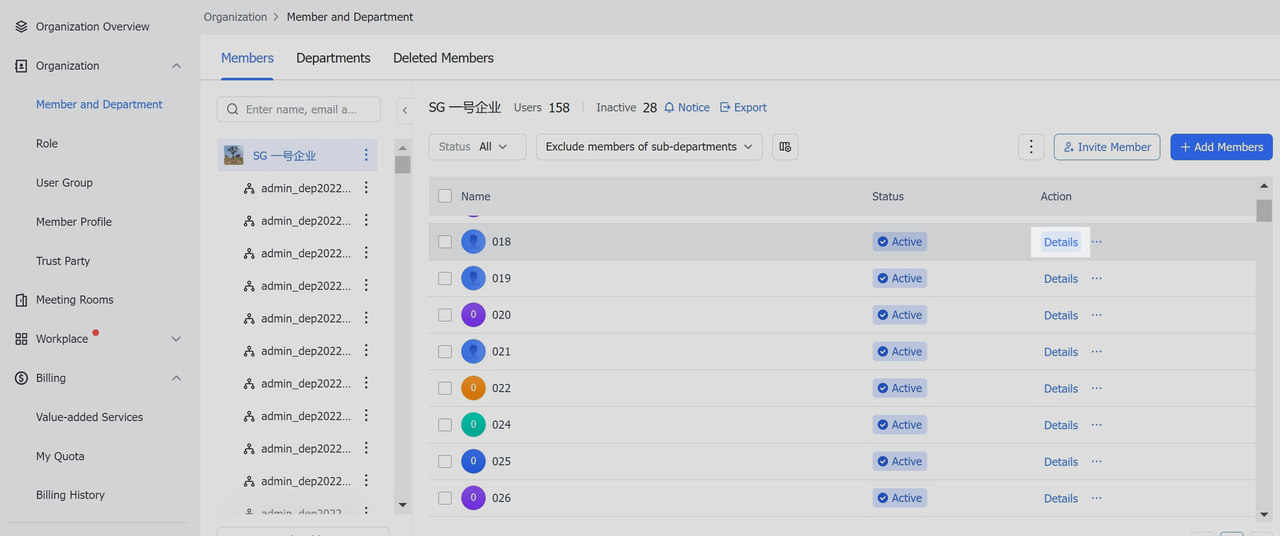This screenshot has height=536, width=1280.
Task: Click the column settings icon beside filters
Action: tap(785, 147)
